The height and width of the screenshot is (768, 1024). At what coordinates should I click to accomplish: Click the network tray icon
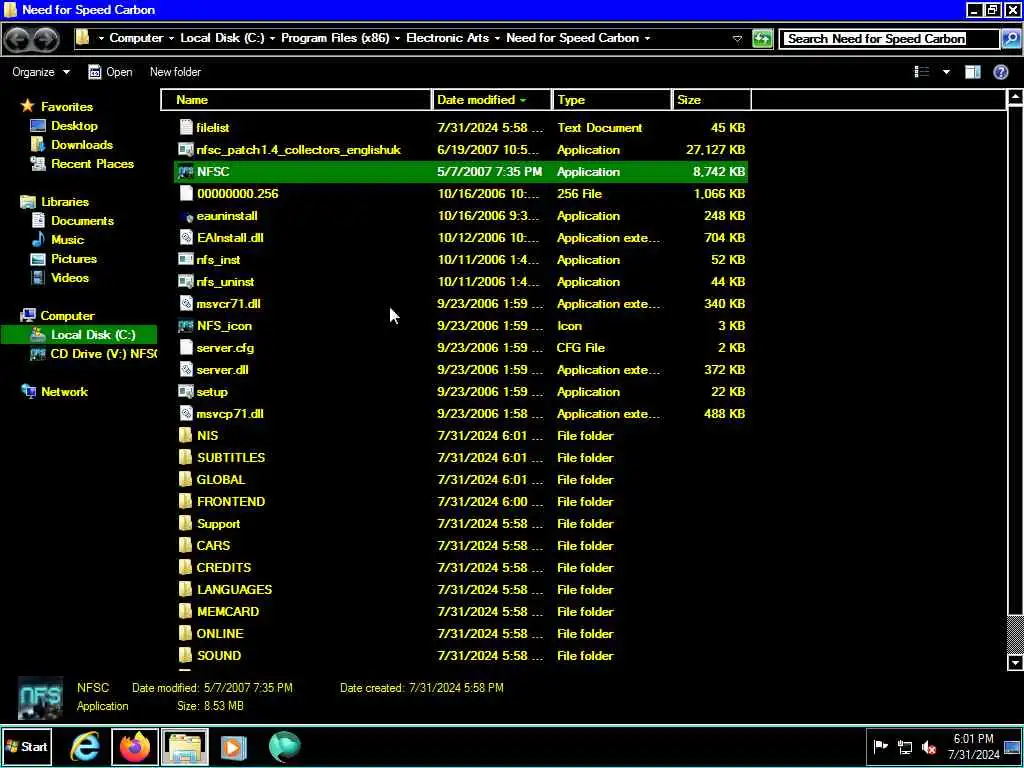904,747
